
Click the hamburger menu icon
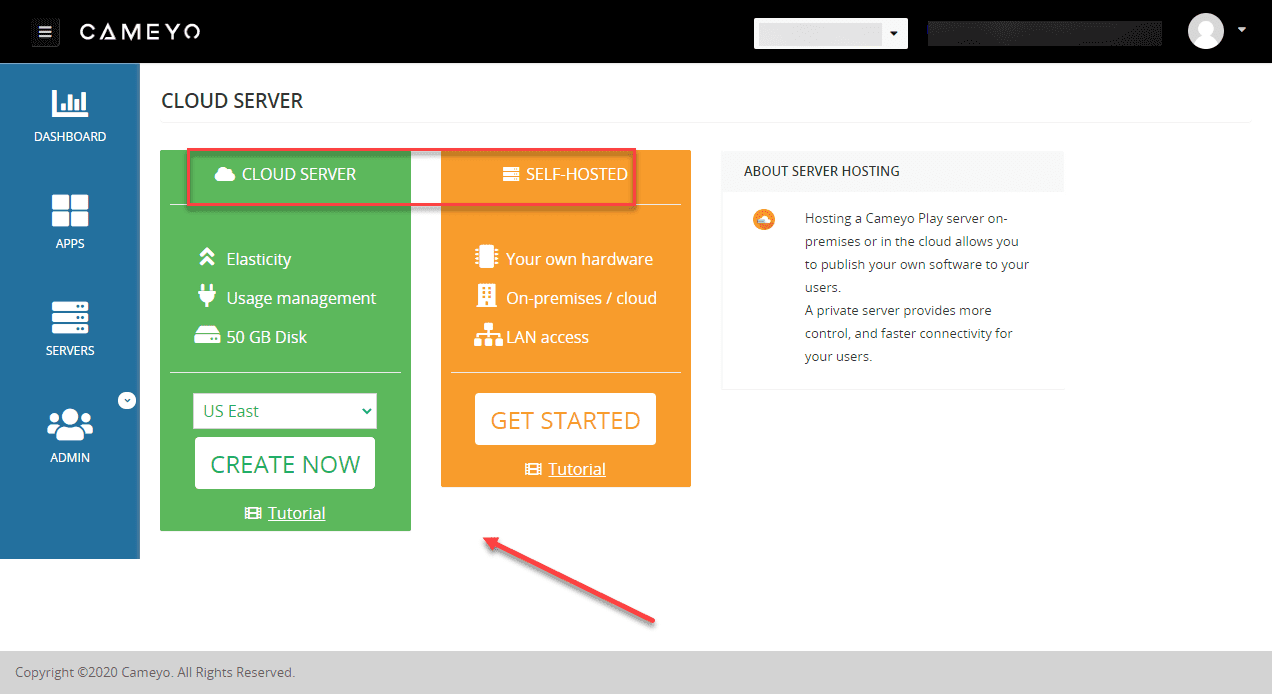pos(46,31)
